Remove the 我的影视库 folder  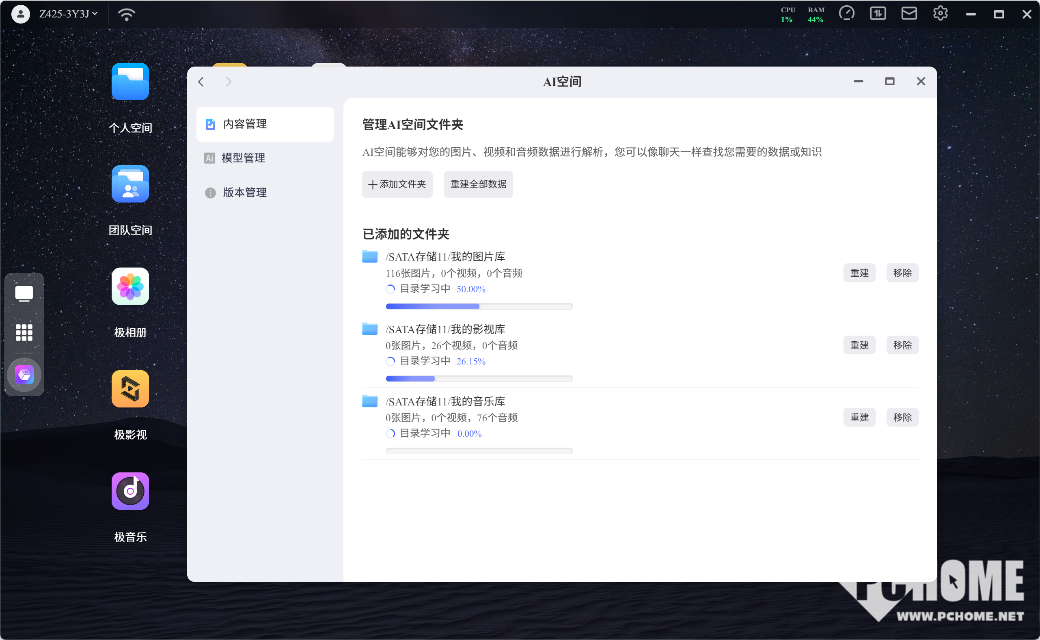pos(902,345)
